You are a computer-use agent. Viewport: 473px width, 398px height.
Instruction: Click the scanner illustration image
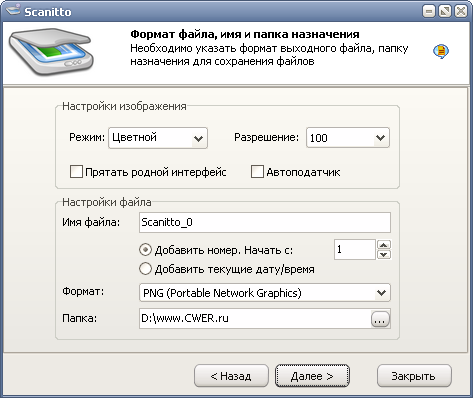tap(51, 51)
